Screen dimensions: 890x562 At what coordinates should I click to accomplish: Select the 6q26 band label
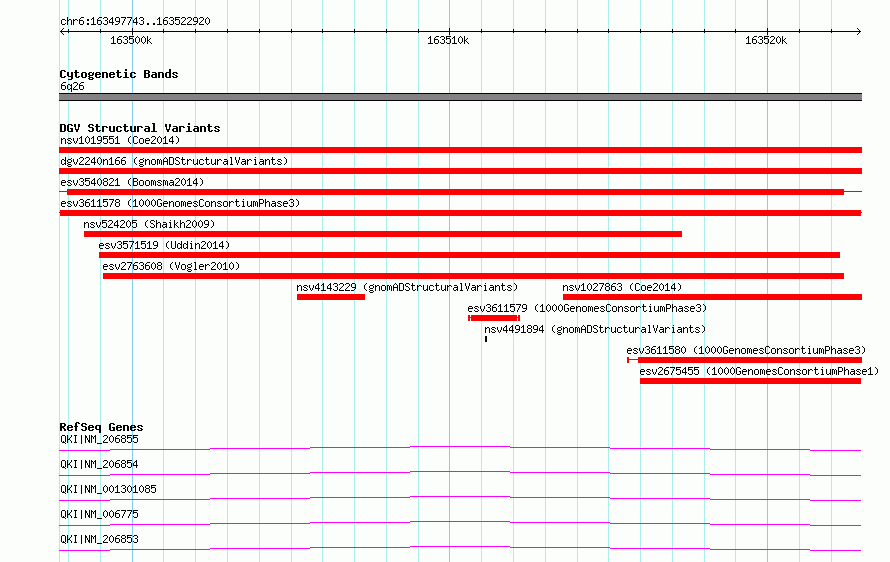72,86
